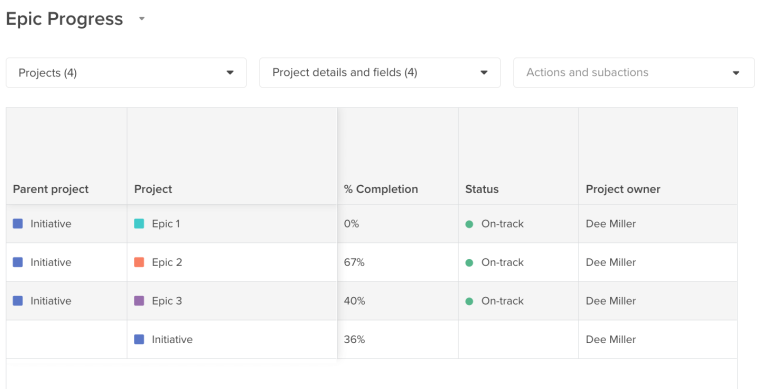This screenshot has height=389, width=767.
Task: Click Dee Miller owner in Epic 2 row
Action: click(610, 263)
